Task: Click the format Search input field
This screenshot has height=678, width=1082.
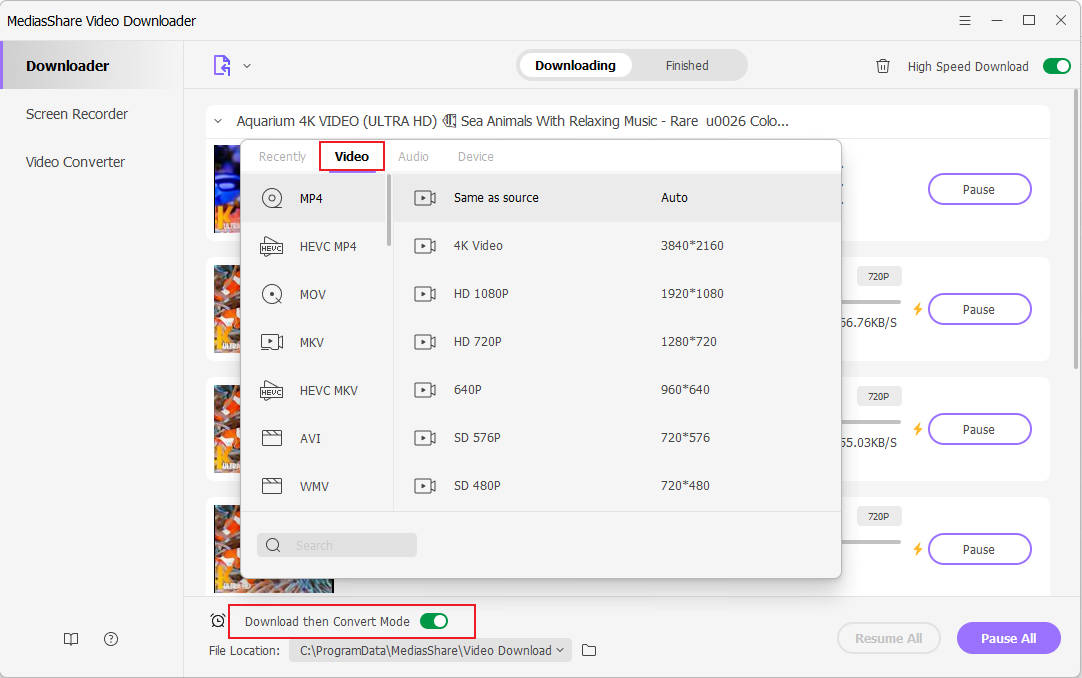Action: click(x=337, y=545)
